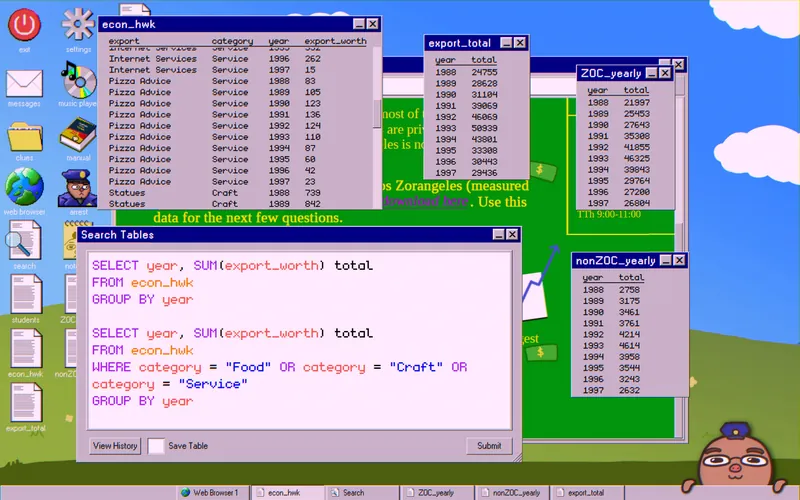Select the Pizza Advice 1988 row
The image size is (800, 500).
[x=215, y=81]
